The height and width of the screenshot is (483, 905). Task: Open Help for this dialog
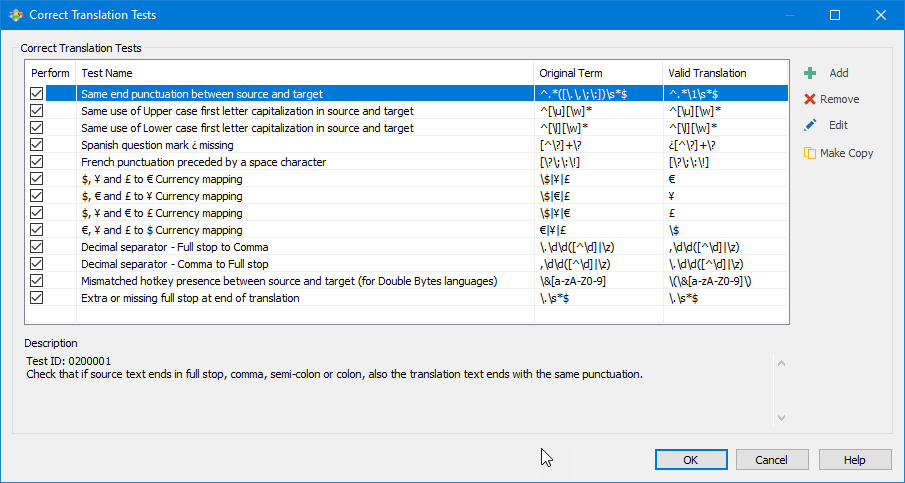(x=854, y=460)
